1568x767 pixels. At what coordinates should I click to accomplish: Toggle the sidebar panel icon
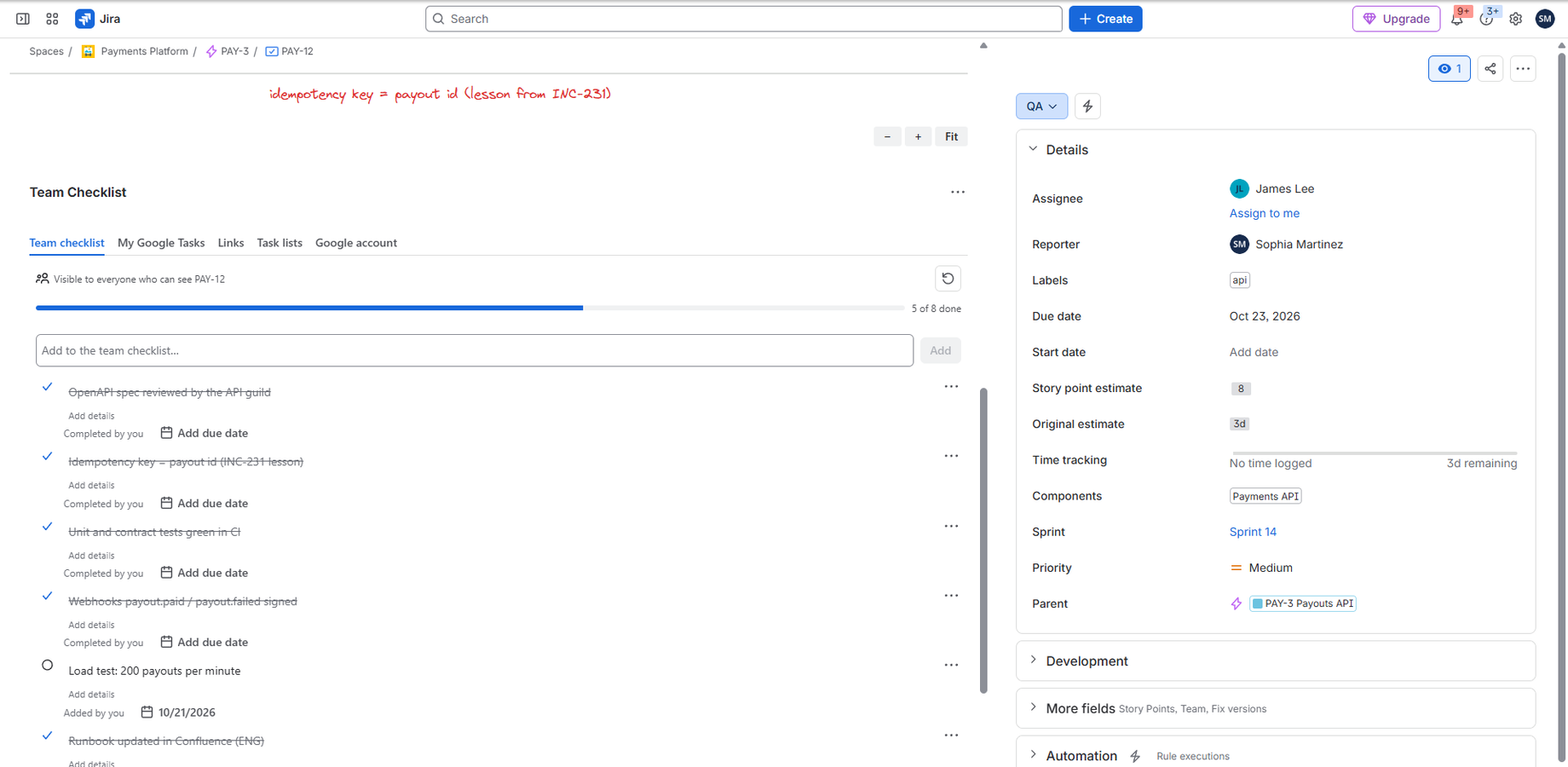tap(23, 19)
